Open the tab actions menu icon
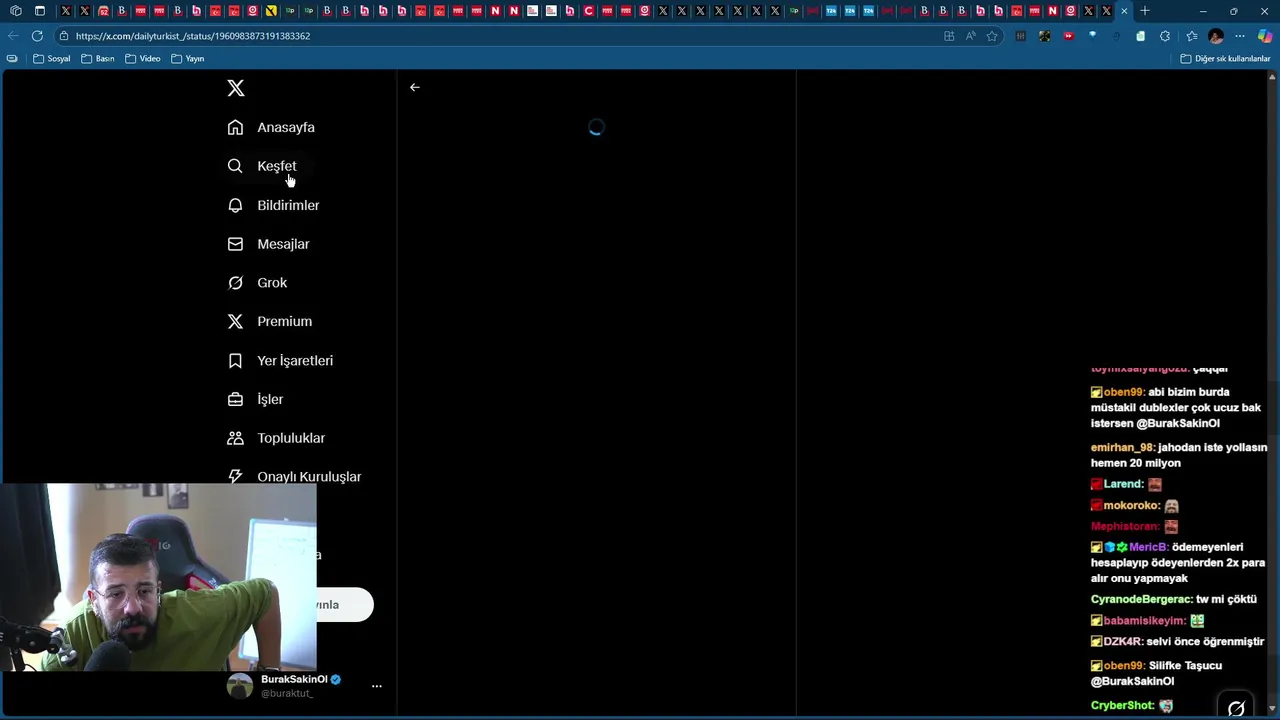Screen dimensions: 1280x720 click(x=40, y=11)
